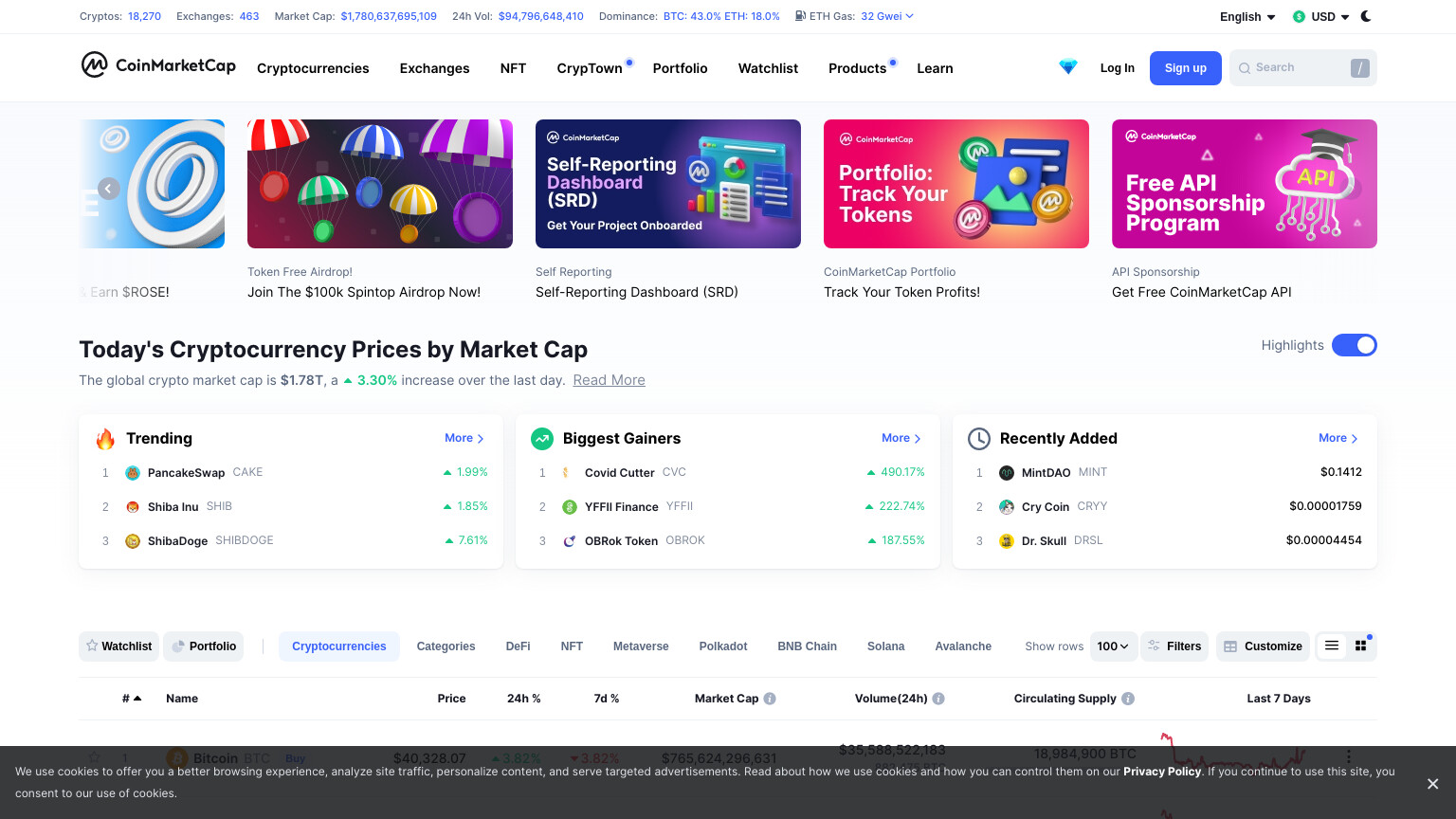Click the Privacy Policy link
The height and width of the screenshot is (819, 1456).
[1162, 772]
